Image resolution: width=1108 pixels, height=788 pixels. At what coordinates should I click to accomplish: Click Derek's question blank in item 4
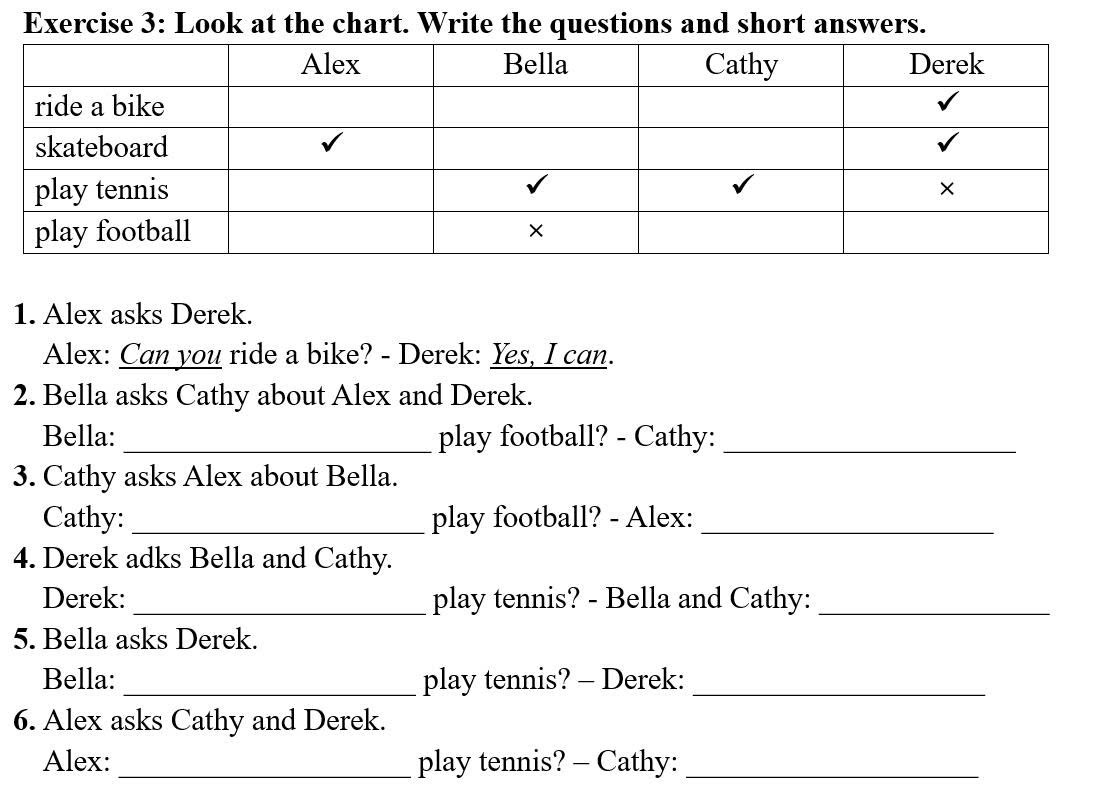tap(279, 603)
